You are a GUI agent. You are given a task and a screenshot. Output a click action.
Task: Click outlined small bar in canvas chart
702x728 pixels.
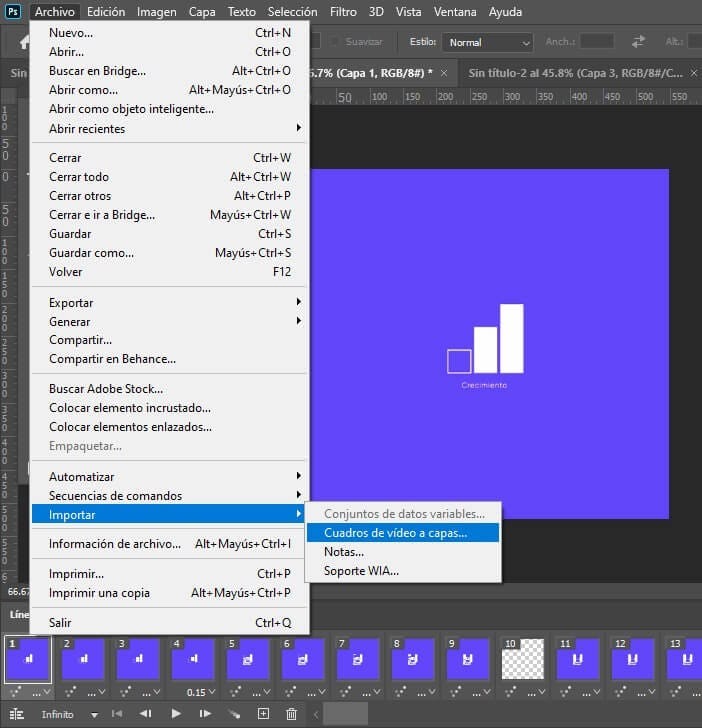[x=459, y=361]
